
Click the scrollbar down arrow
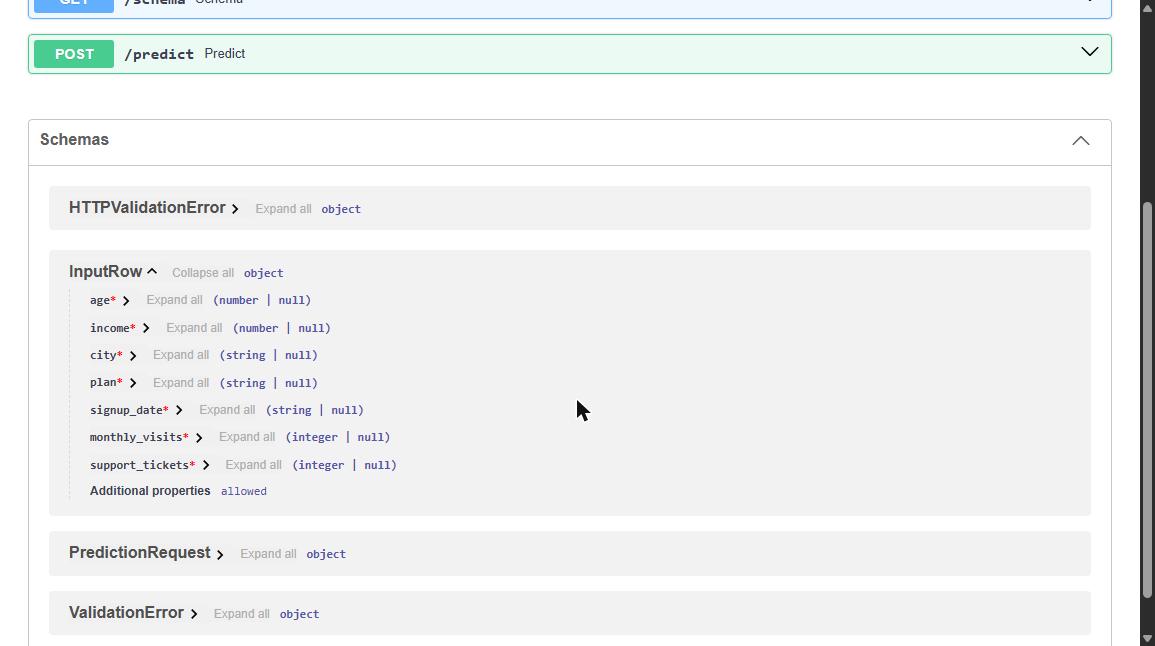tap(1147, 639)
